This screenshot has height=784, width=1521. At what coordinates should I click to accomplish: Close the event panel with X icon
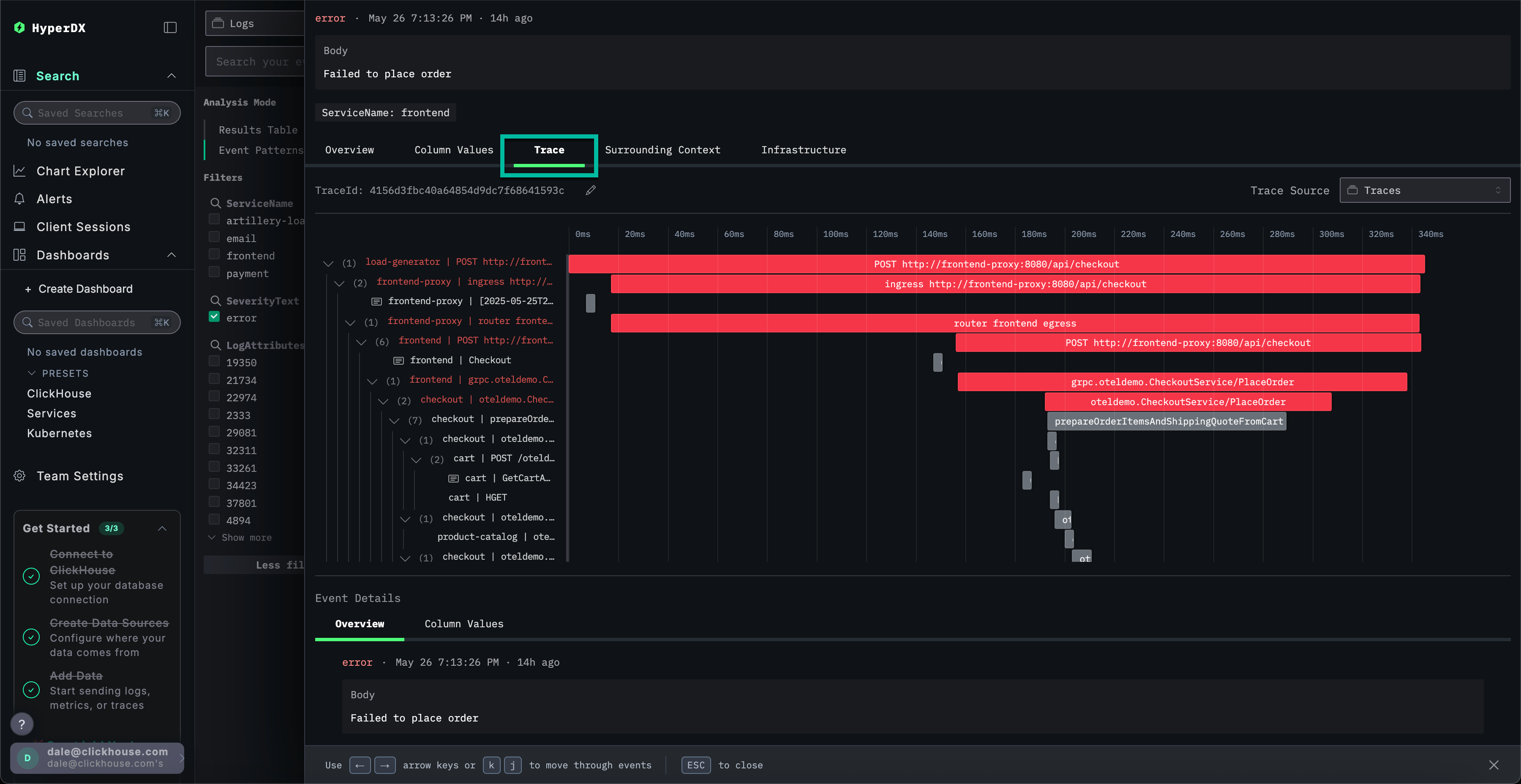pyautogui.click(x=1493, y=765)
